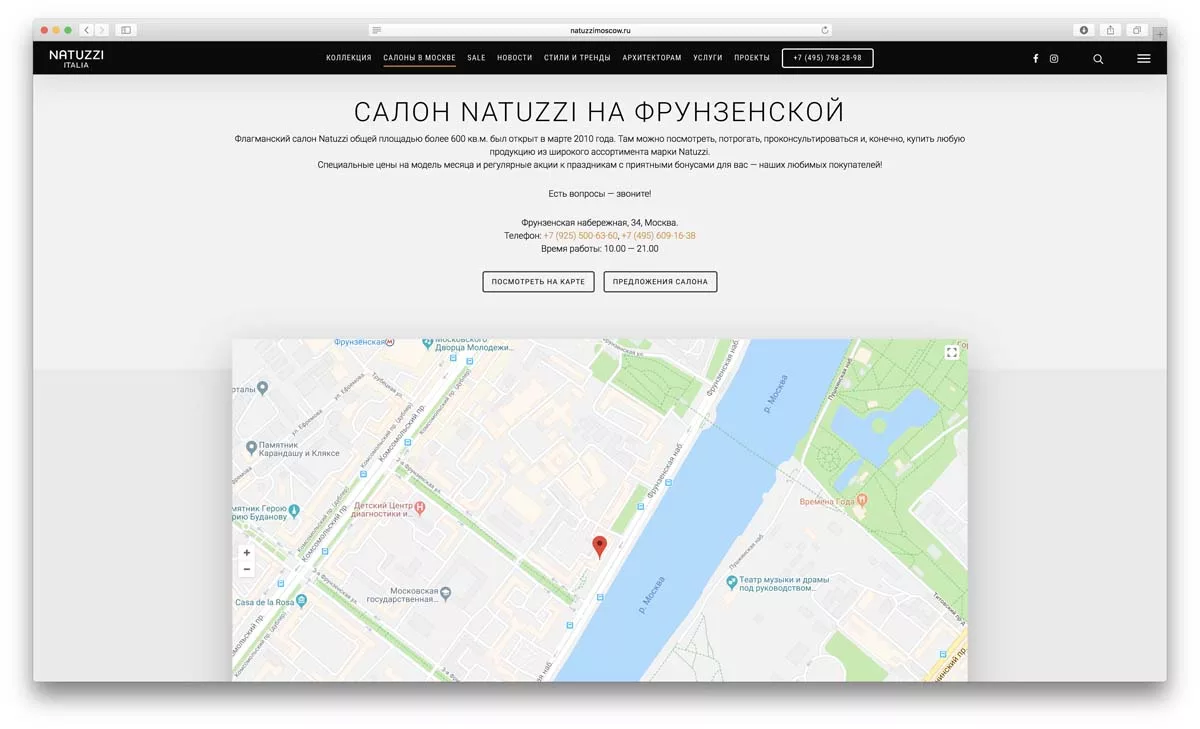Toggle the Safari sidebar button
The width and height of the screenshot is (1200, 729).
pos(126,30)
